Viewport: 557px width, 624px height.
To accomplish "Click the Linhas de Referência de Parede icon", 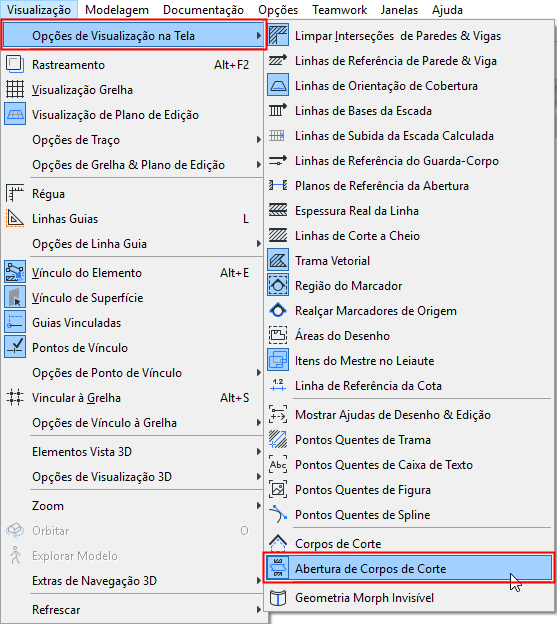I will point(278,60).
